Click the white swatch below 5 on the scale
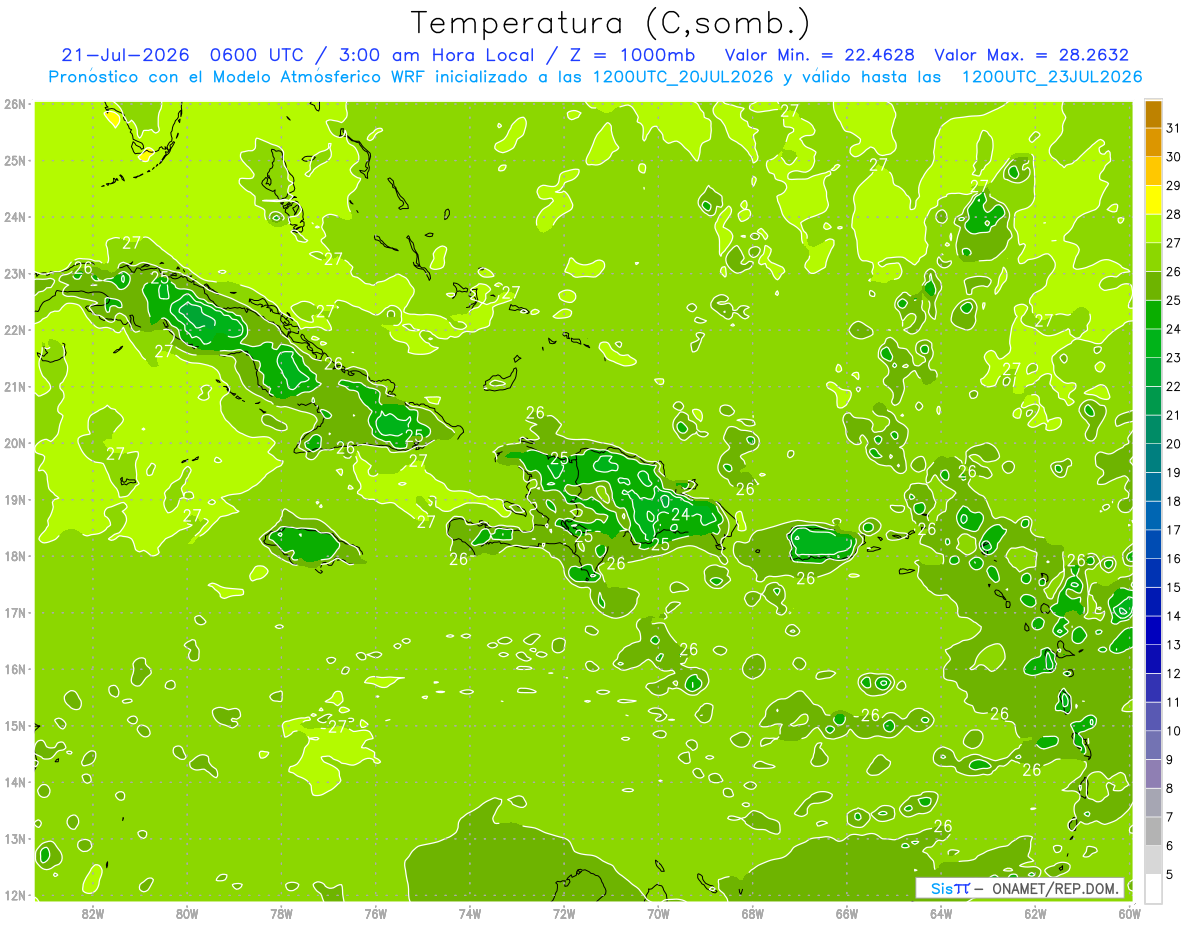This screenshot has height=927, width=1200. 1153,888
